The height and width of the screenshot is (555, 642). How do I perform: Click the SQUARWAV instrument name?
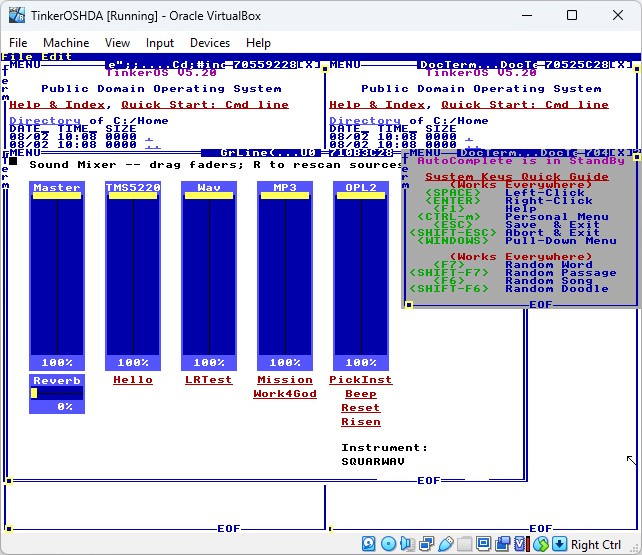(x=373, y=462)
